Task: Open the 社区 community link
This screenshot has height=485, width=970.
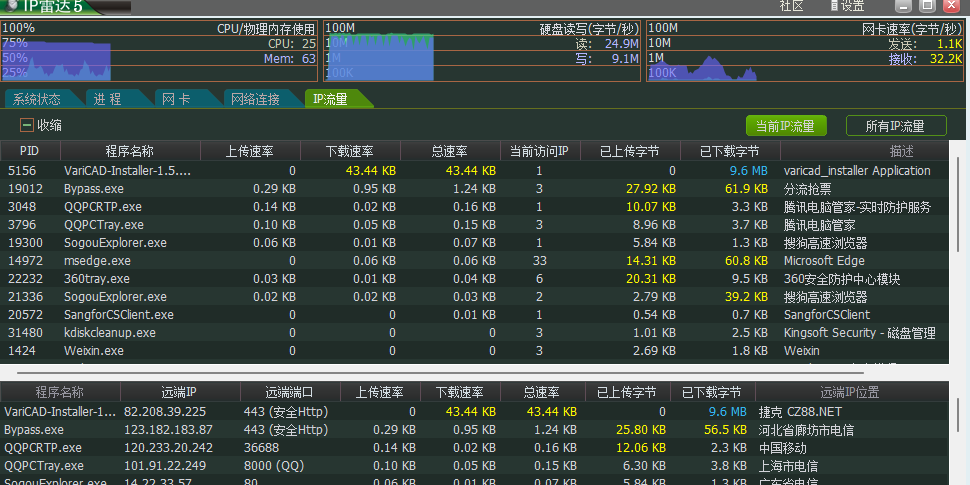Action: [791, 6]
